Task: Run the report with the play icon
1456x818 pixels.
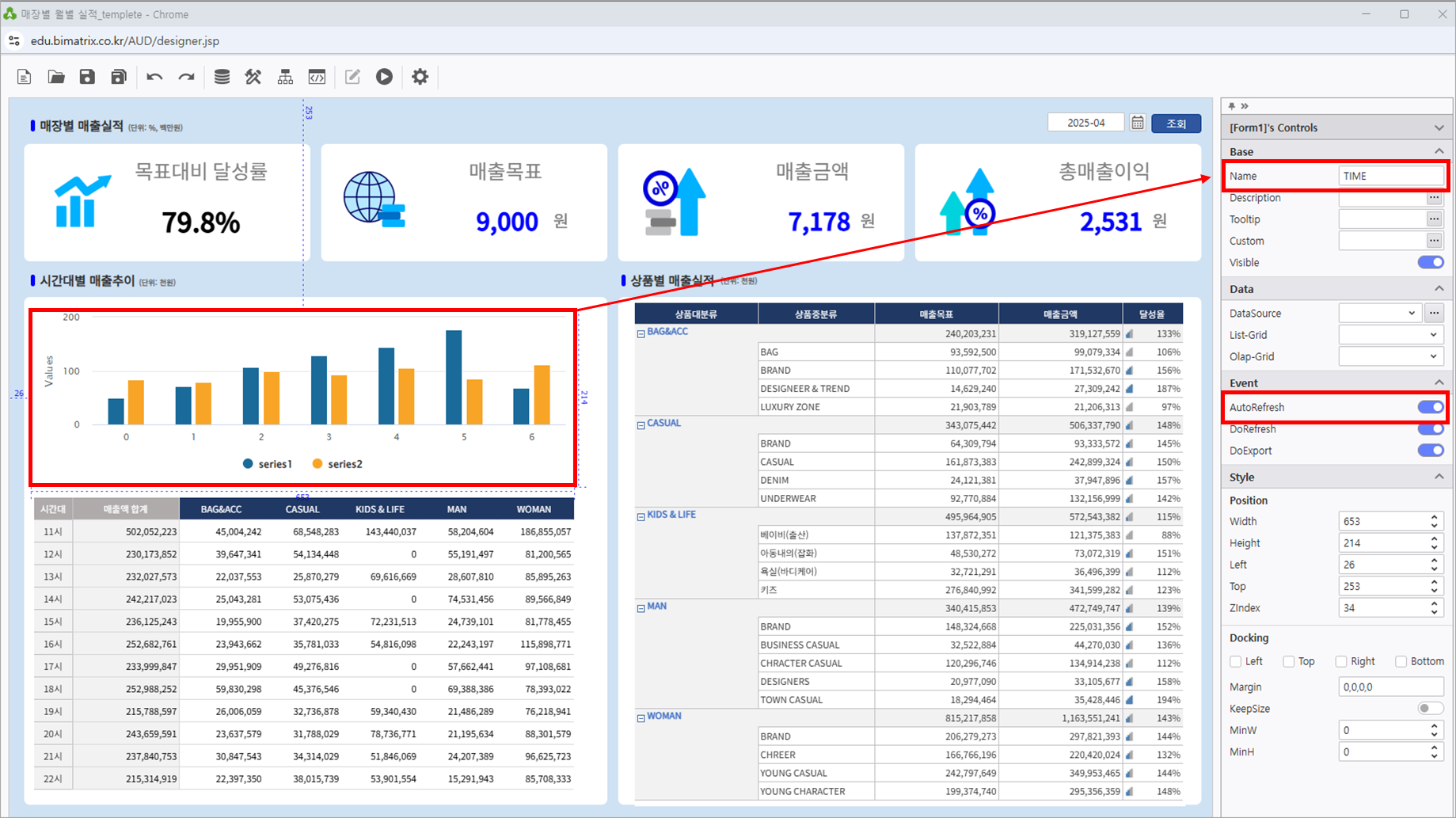Action: point(384,77)
